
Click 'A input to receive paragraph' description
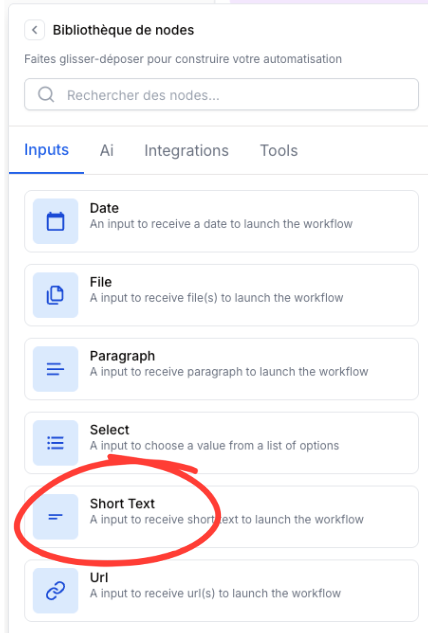tap(229, 371)
